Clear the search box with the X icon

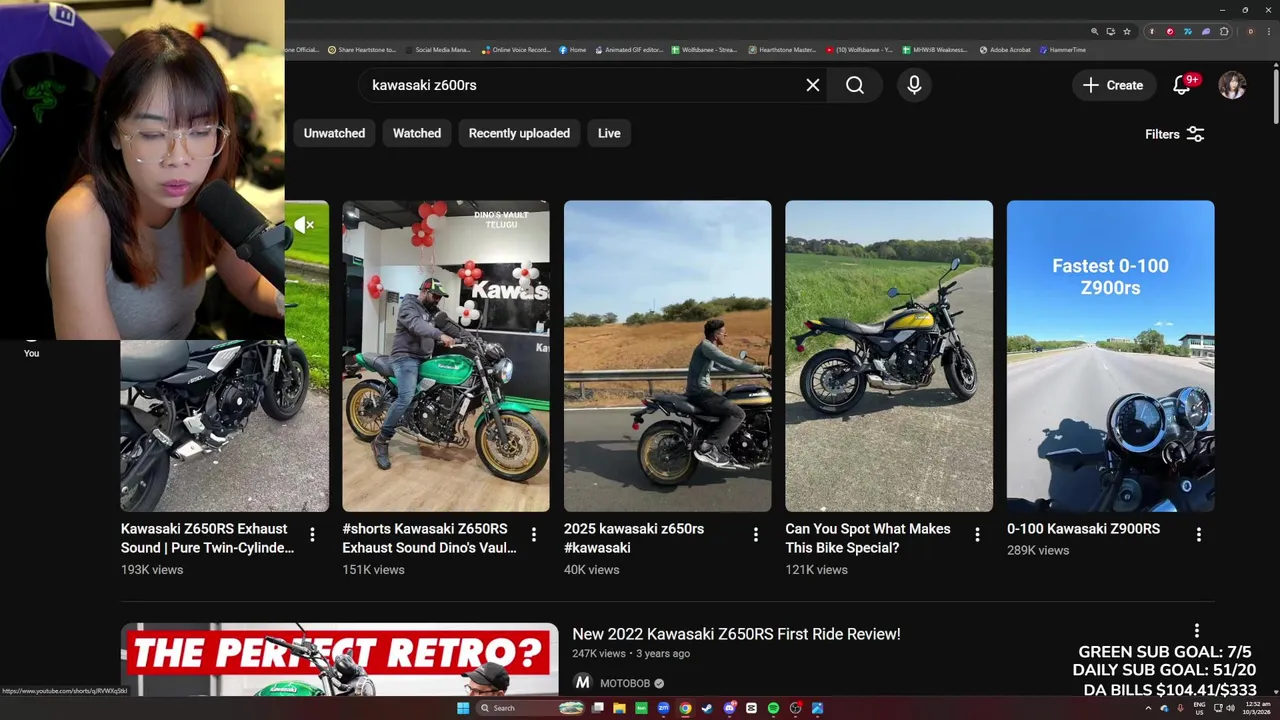click(813, 85)
